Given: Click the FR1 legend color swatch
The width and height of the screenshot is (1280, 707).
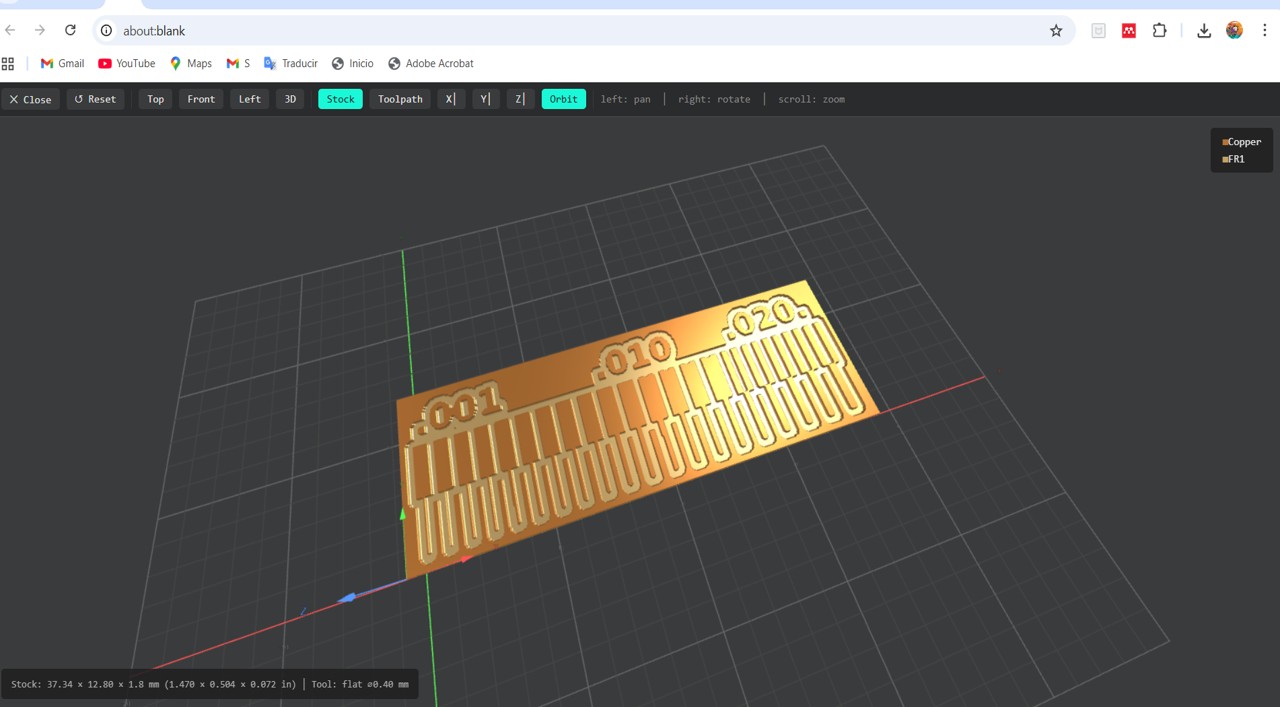Looking at the screenshot, I should click(1225, 159).
